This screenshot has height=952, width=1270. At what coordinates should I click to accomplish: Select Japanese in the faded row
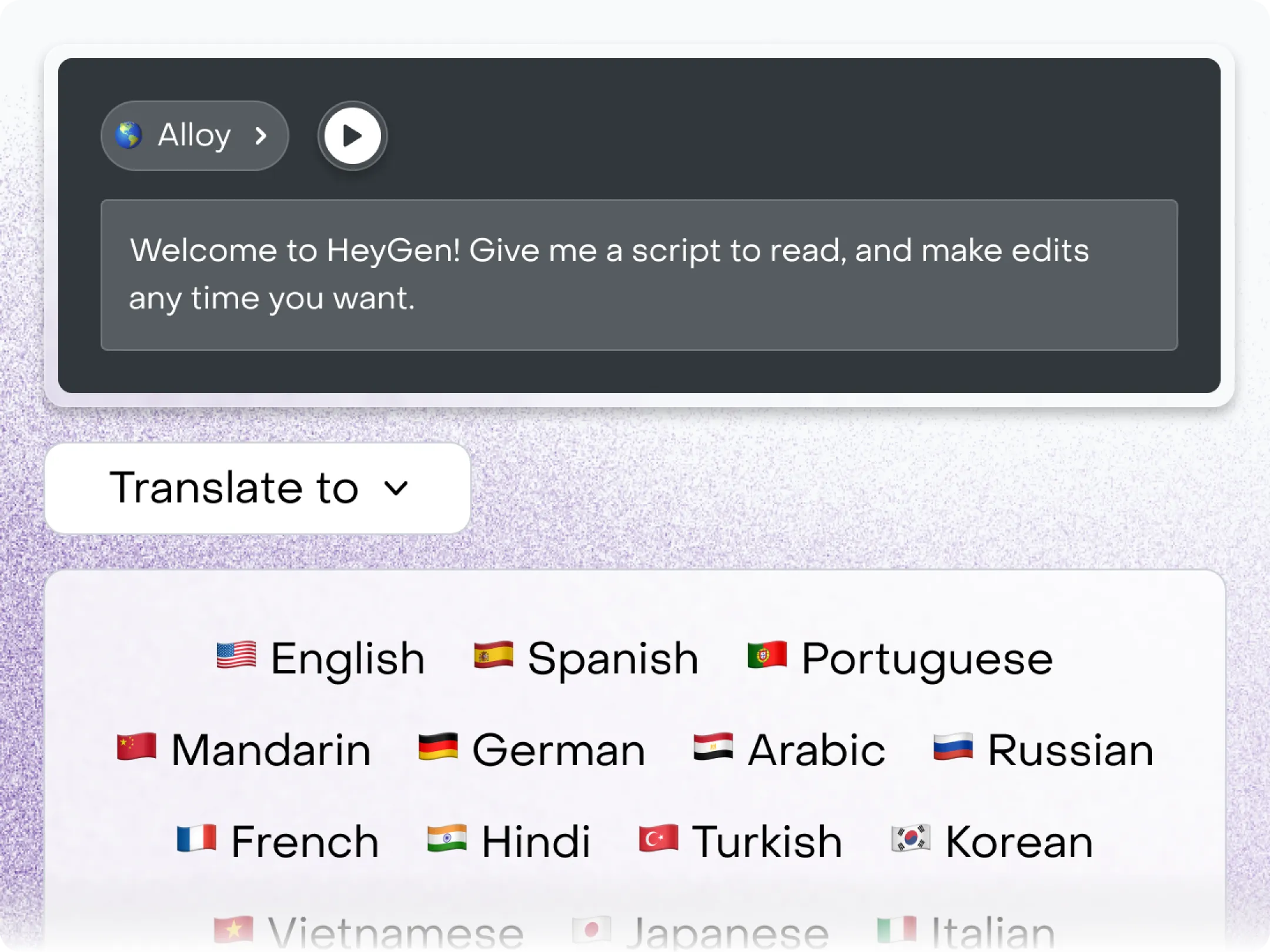click(x=727, y=933)
